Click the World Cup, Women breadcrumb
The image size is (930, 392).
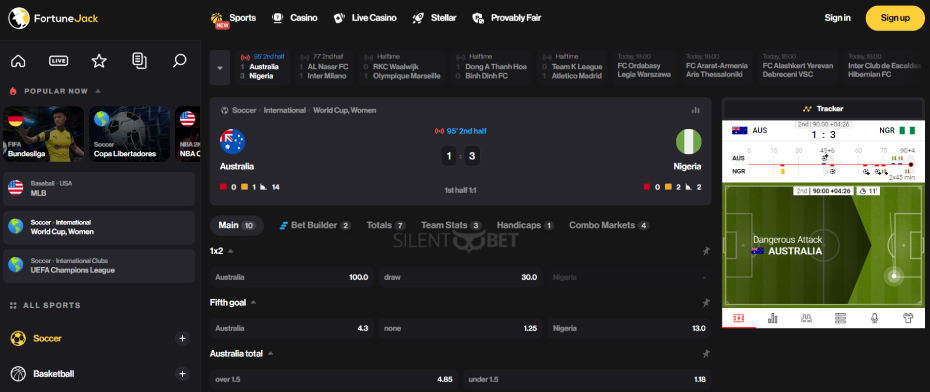tap(345, 110)
